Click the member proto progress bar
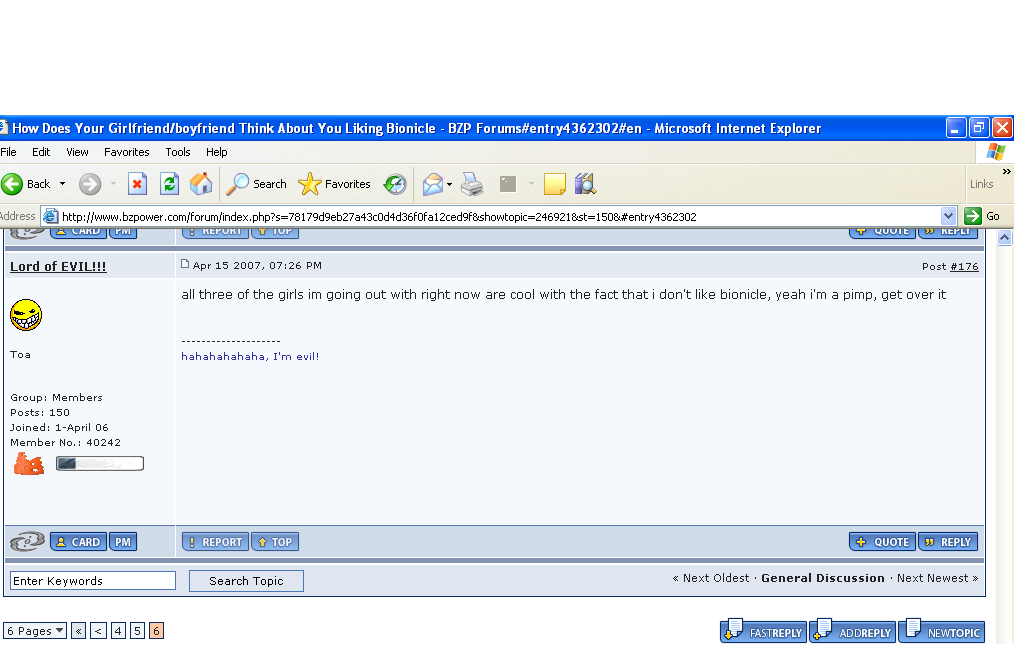Viewport: 1015px width, 651px height. (100, 463)
